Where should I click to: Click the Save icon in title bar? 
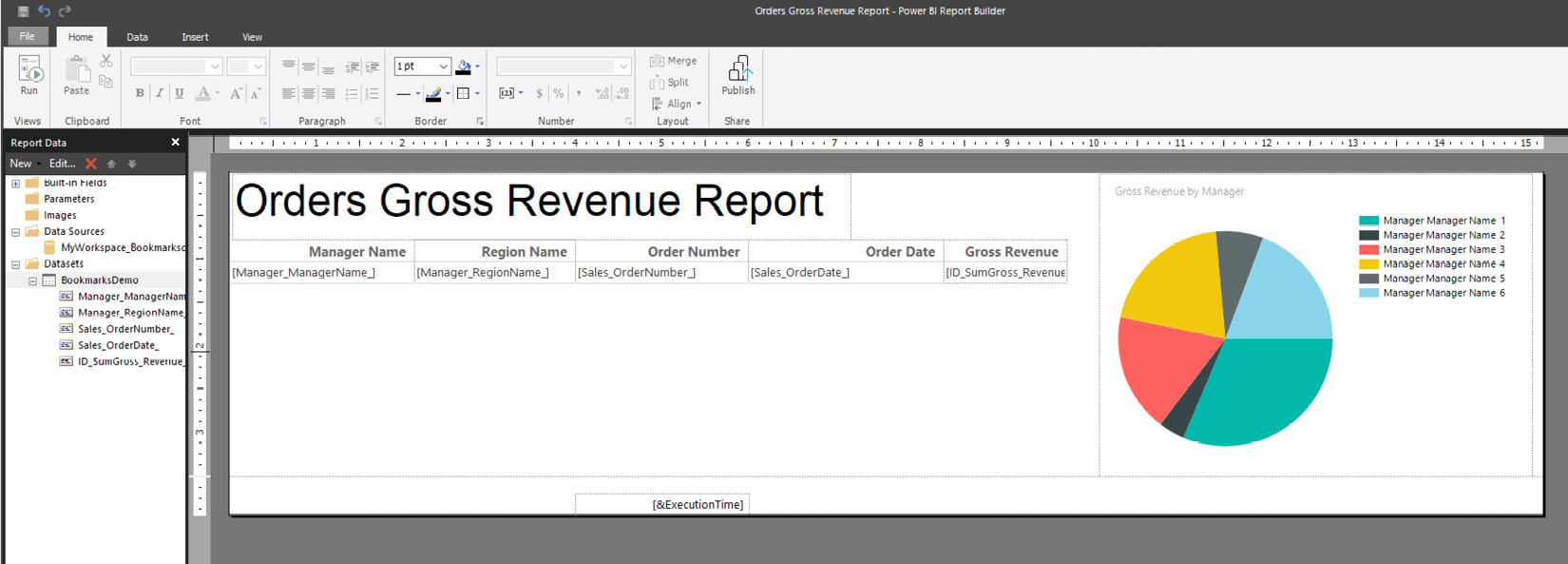23,11
